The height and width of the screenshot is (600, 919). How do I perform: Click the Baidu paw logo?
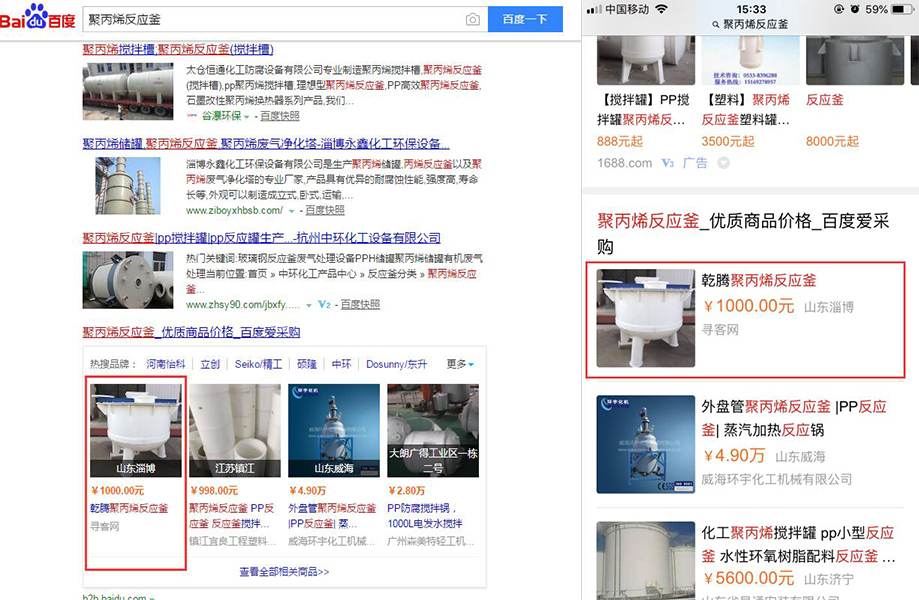coord(37,16)
